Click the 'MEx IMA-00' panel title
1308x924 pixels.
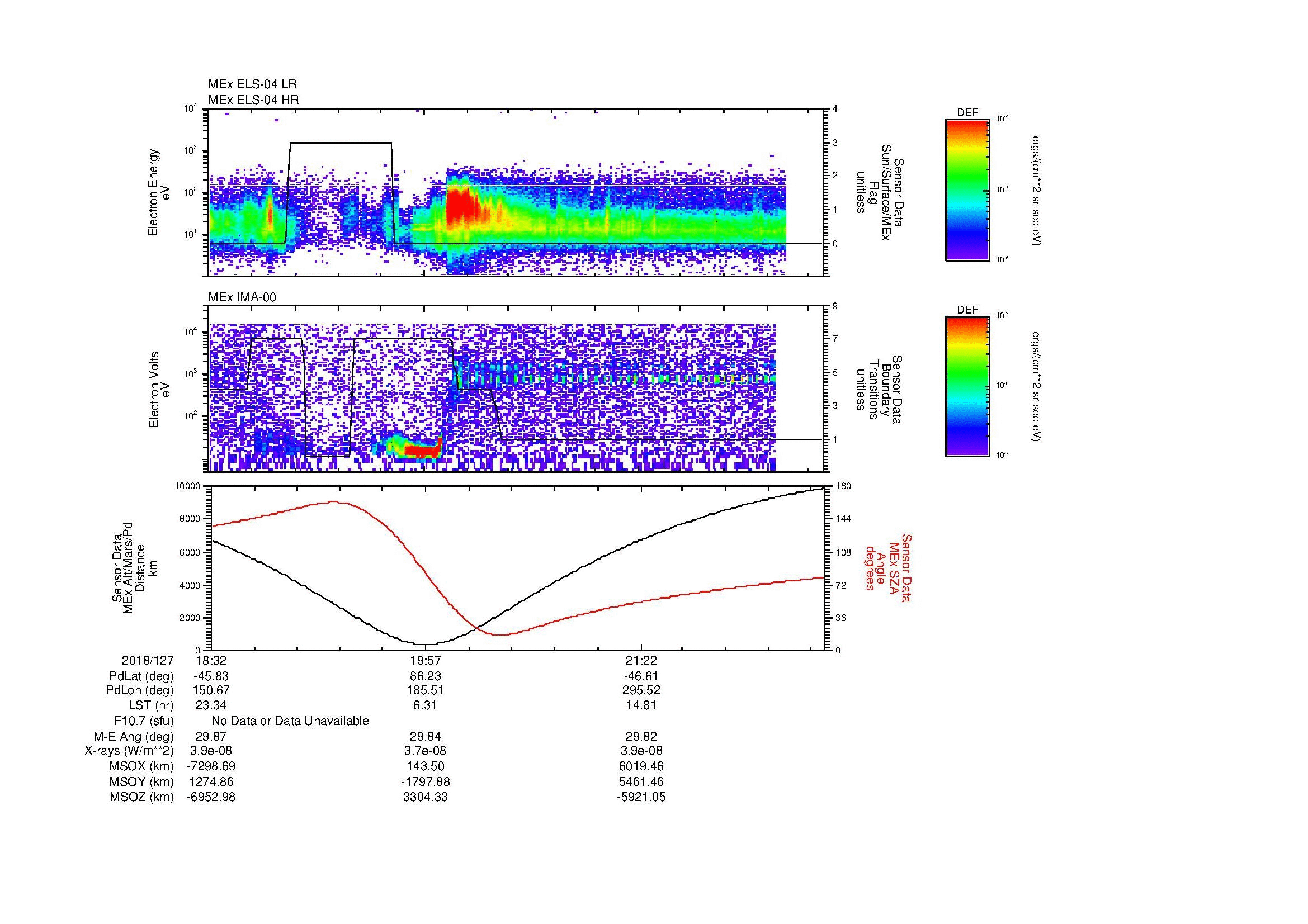[x=242, y=297]
